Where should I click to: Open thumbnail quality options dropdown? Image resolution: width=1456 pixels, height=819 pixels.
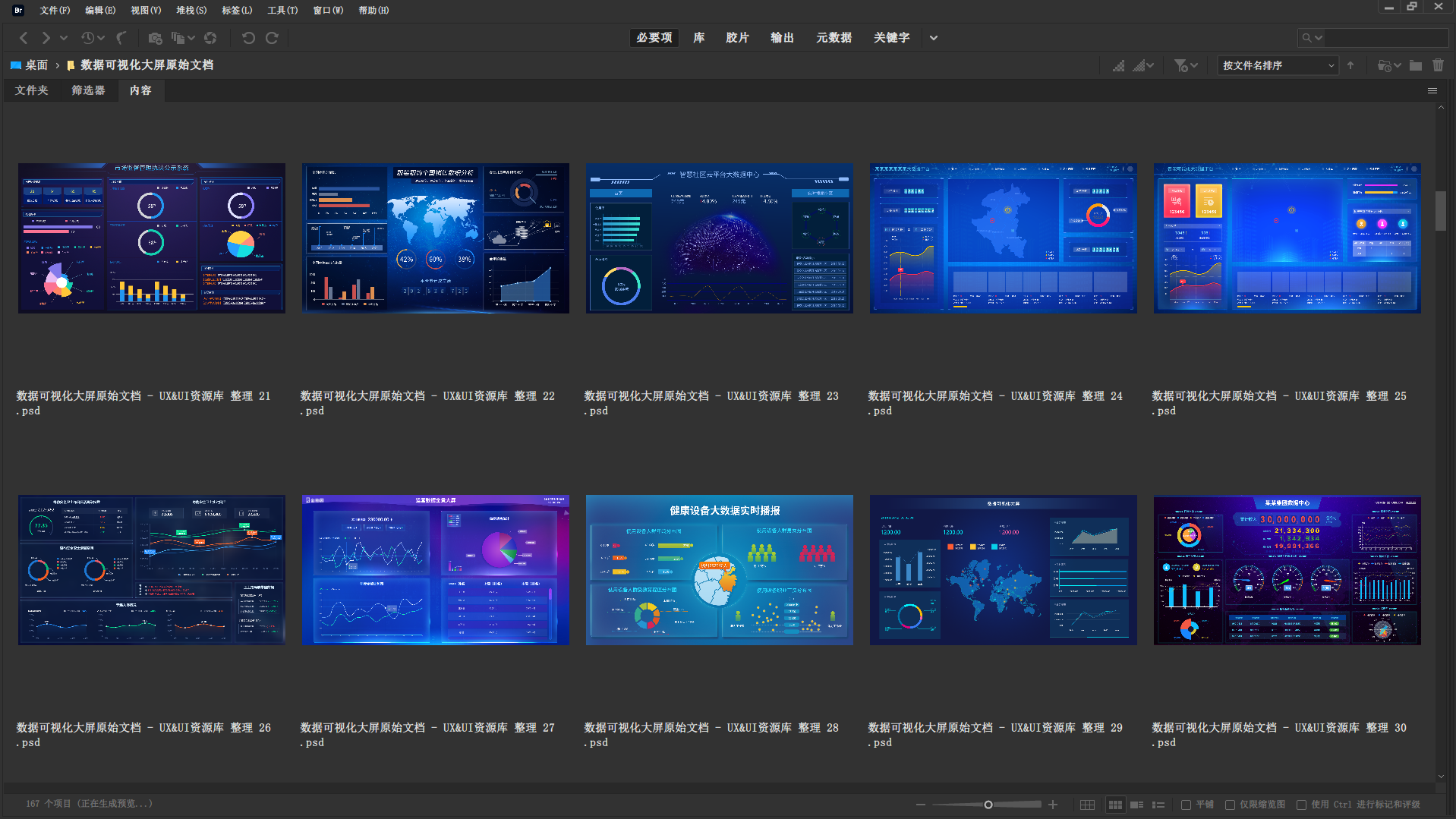[1144, 65]
